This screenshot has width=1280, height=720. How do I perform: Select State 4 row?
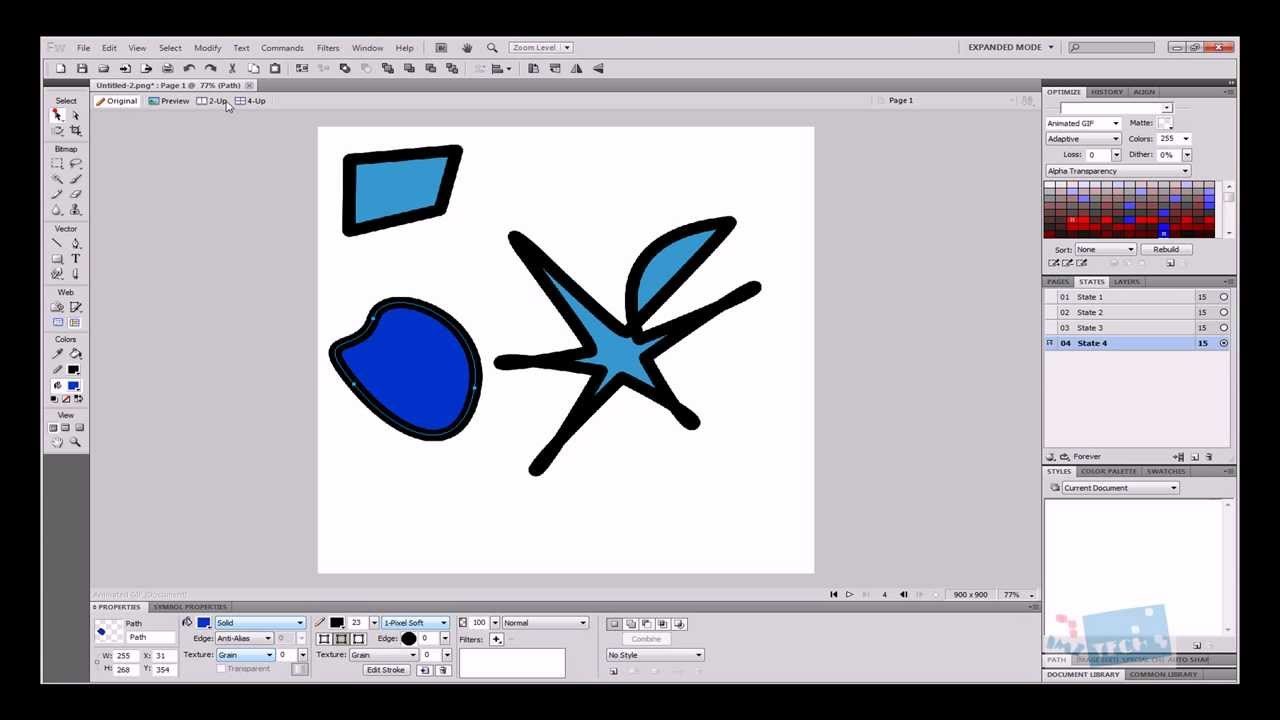[1137, 343]
